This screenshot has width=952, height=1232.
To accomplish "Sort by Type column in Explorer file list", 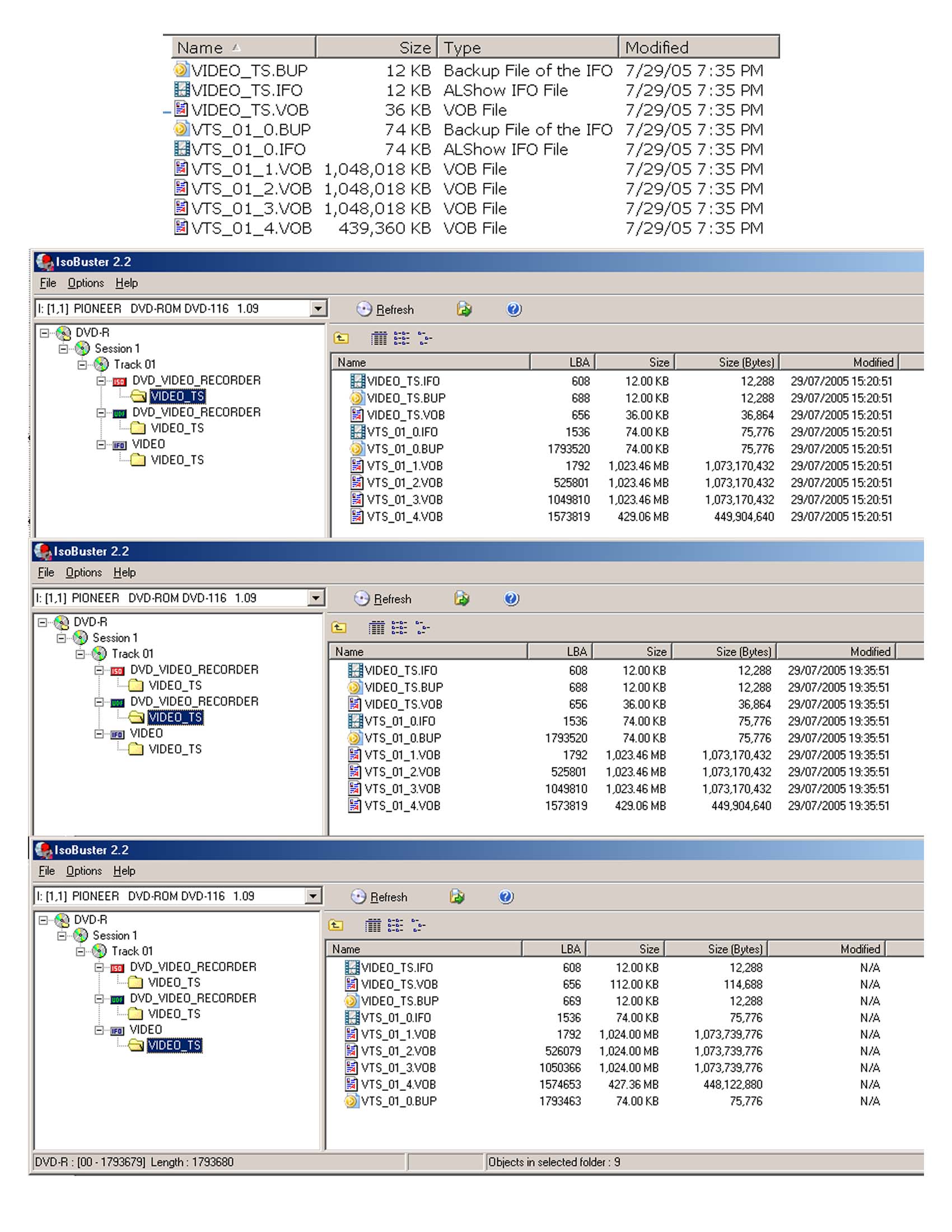I will [529, 48].
